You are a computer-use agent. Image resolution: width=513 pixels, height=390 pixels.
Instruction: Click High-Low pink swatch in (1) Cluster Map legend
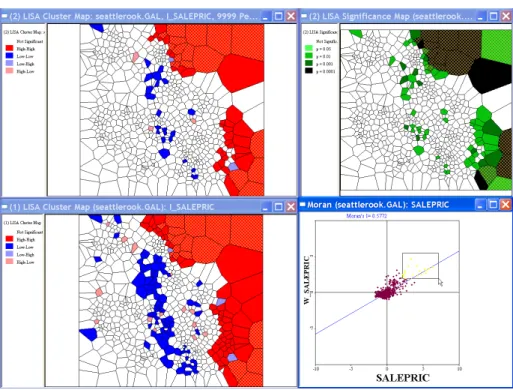click(9, 262)
